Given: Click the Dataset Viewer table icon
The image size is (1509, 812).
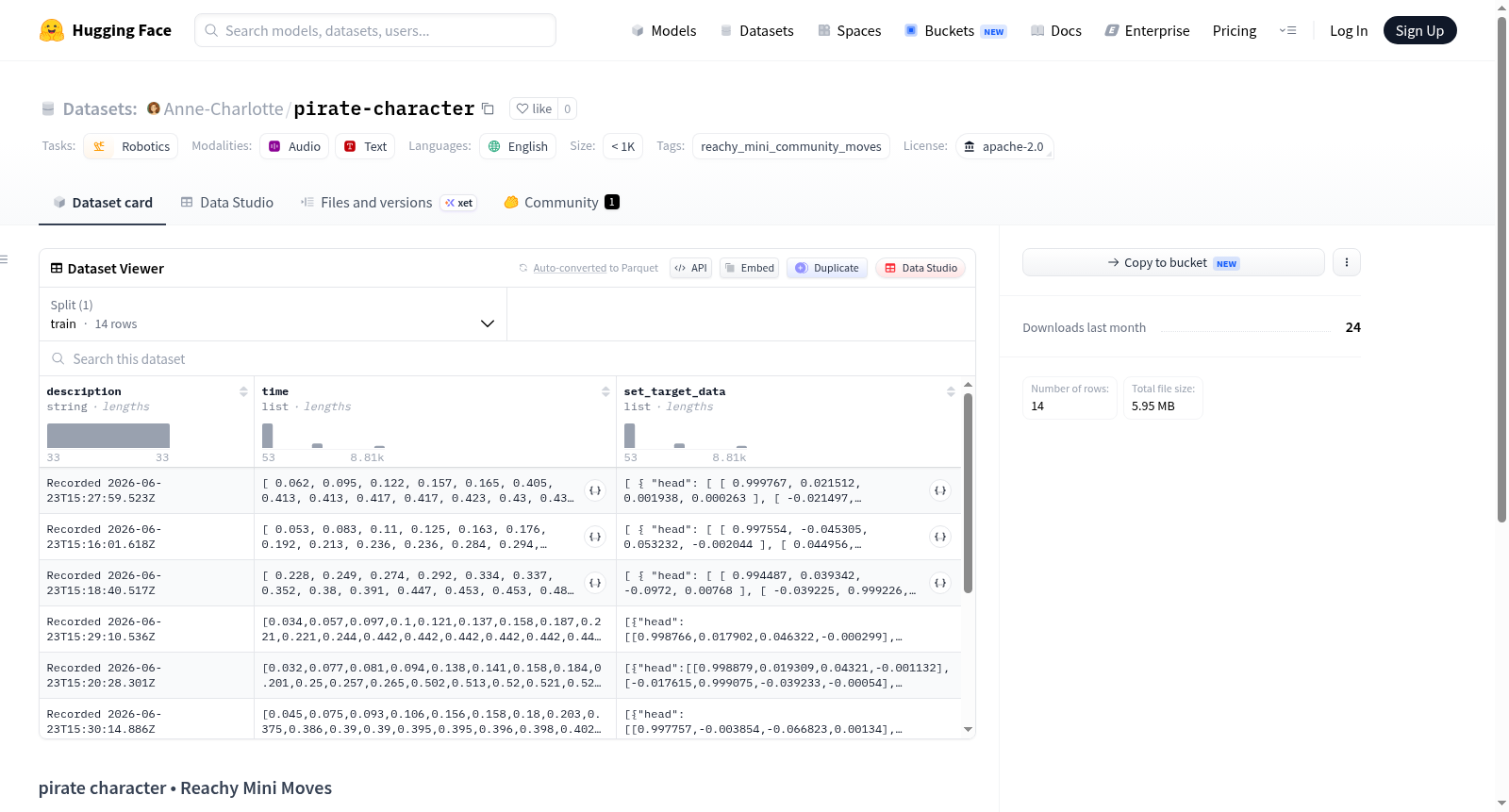Looking at the screenshot, I should (57, 269).
